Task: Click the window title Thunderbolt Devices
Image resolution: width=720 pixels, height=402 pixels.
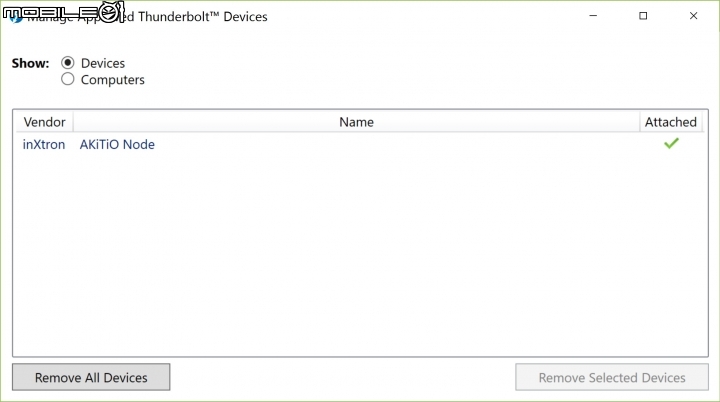Action: (x=202, y=17)
